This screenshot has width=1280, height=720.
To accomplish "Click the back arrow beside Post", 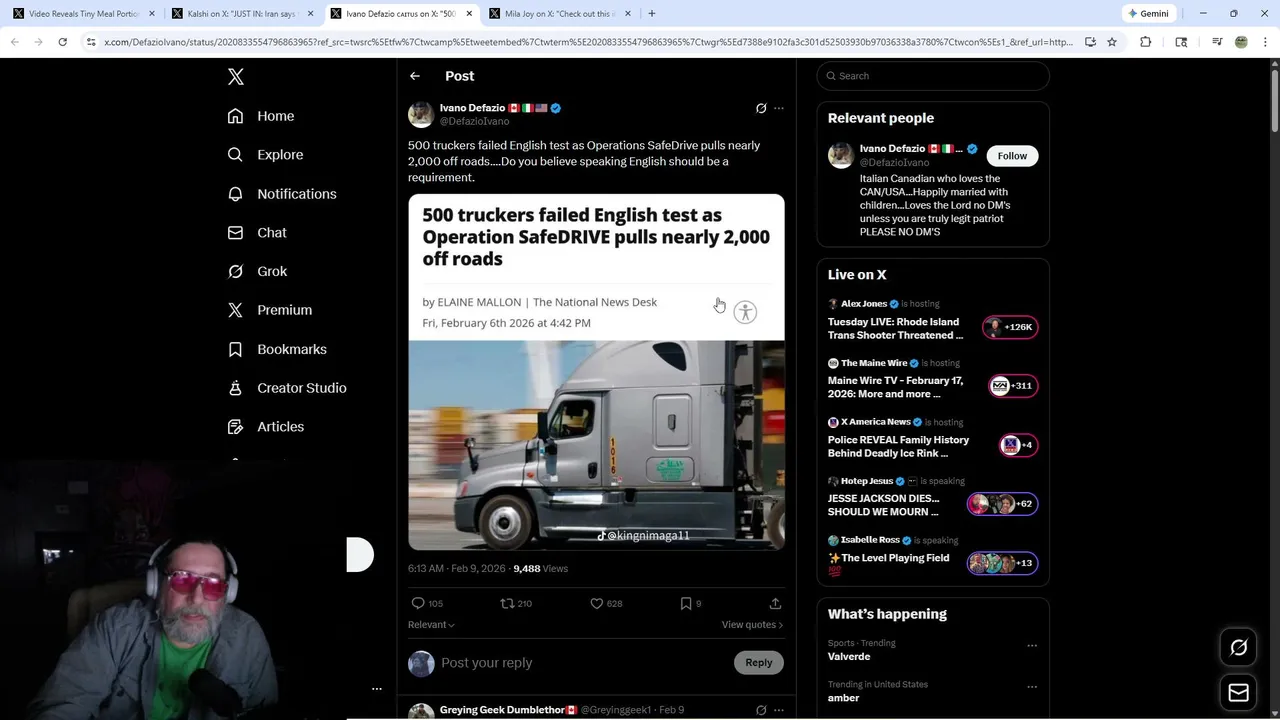I will [x=415, y=76].
